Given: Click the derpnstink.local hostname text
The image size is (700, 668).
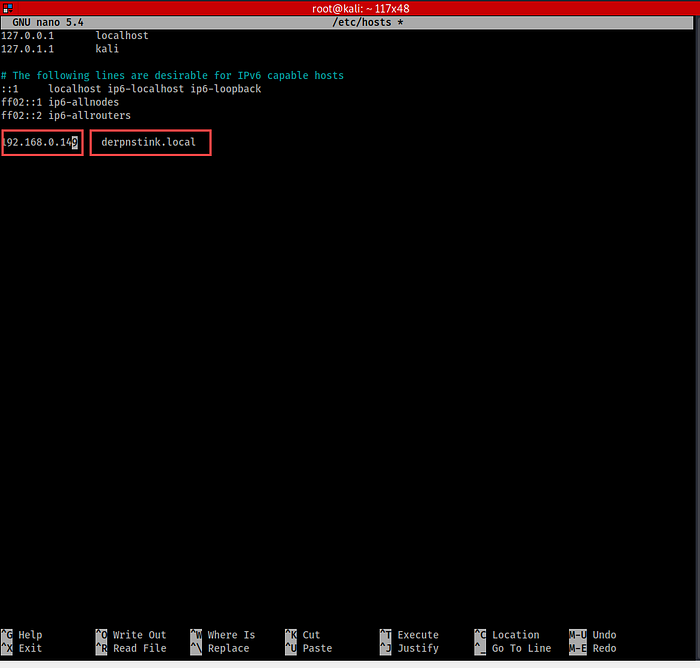Looking at the screenshot, I should 148,143.
